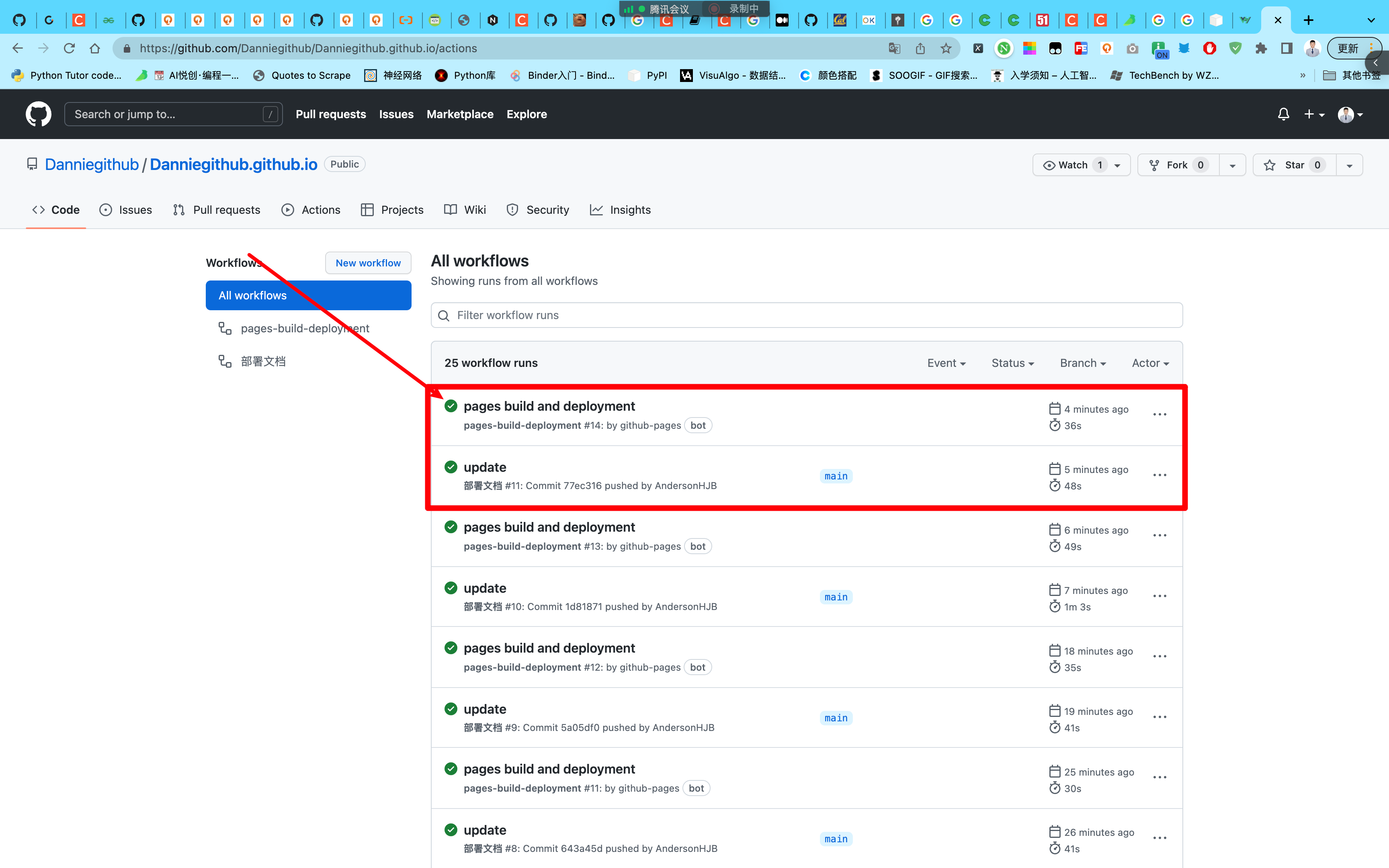Switch to the Actions tab
The image size is (1389, 868).
tap(311, 210)
